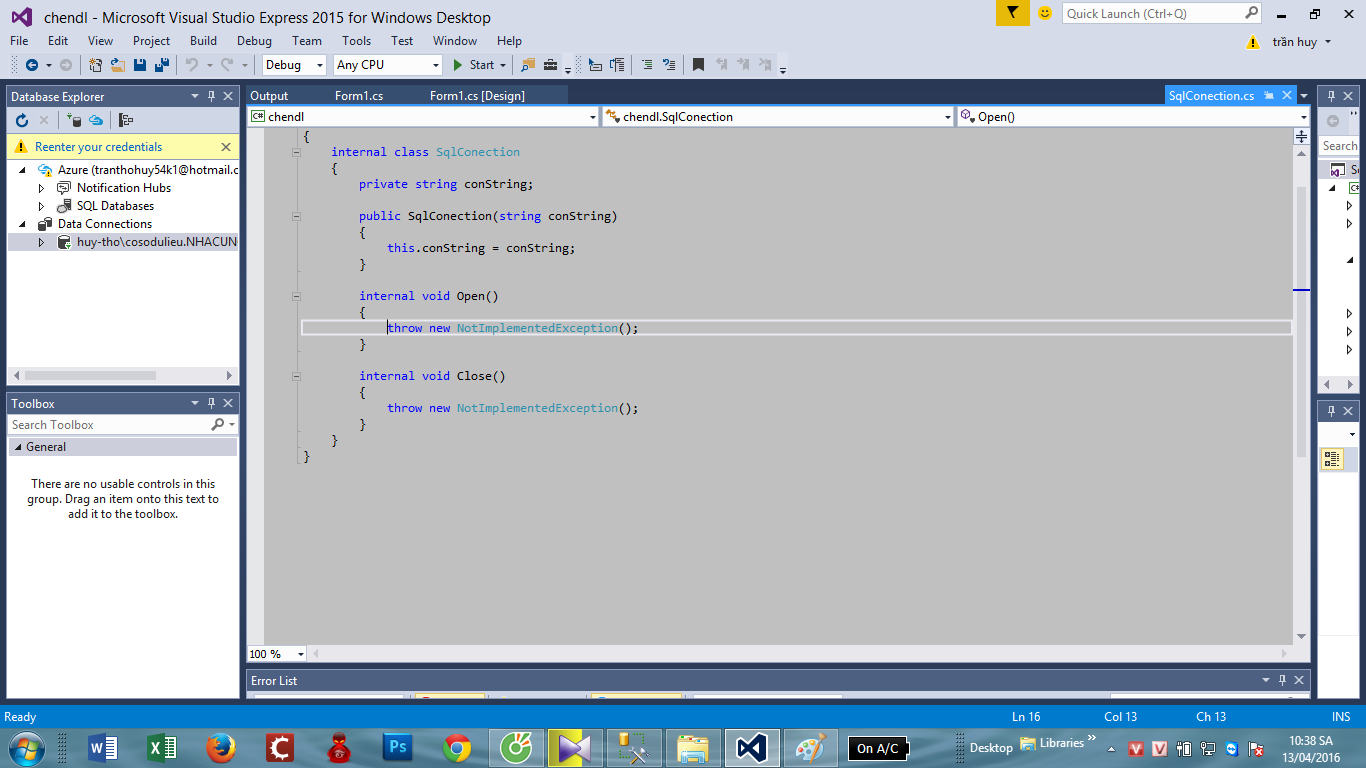
Task: Collapse the SqlConection class code region
Action: click(x=296, y=152)
